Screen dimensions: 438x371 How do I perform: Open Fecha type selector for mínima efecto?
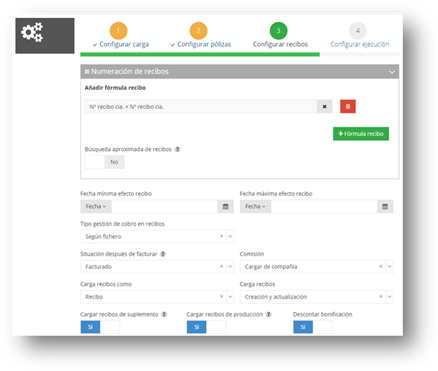(96, 207)
